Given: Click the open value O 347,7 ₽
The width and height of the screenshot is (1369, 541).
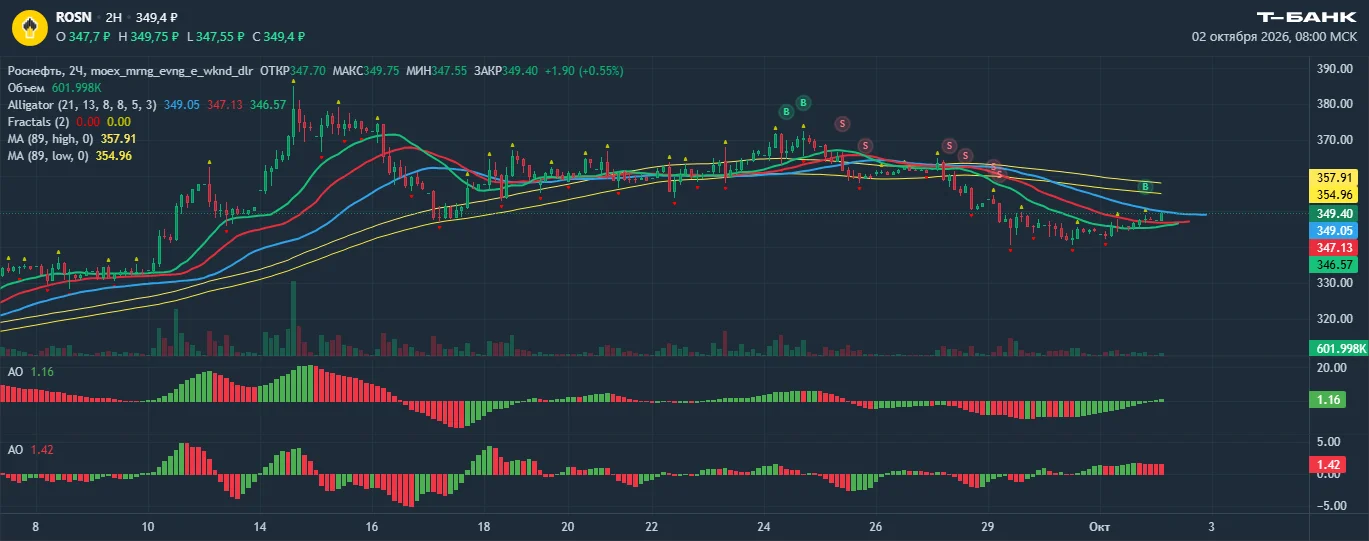Looking at the screenshot, I should point(83,37).
